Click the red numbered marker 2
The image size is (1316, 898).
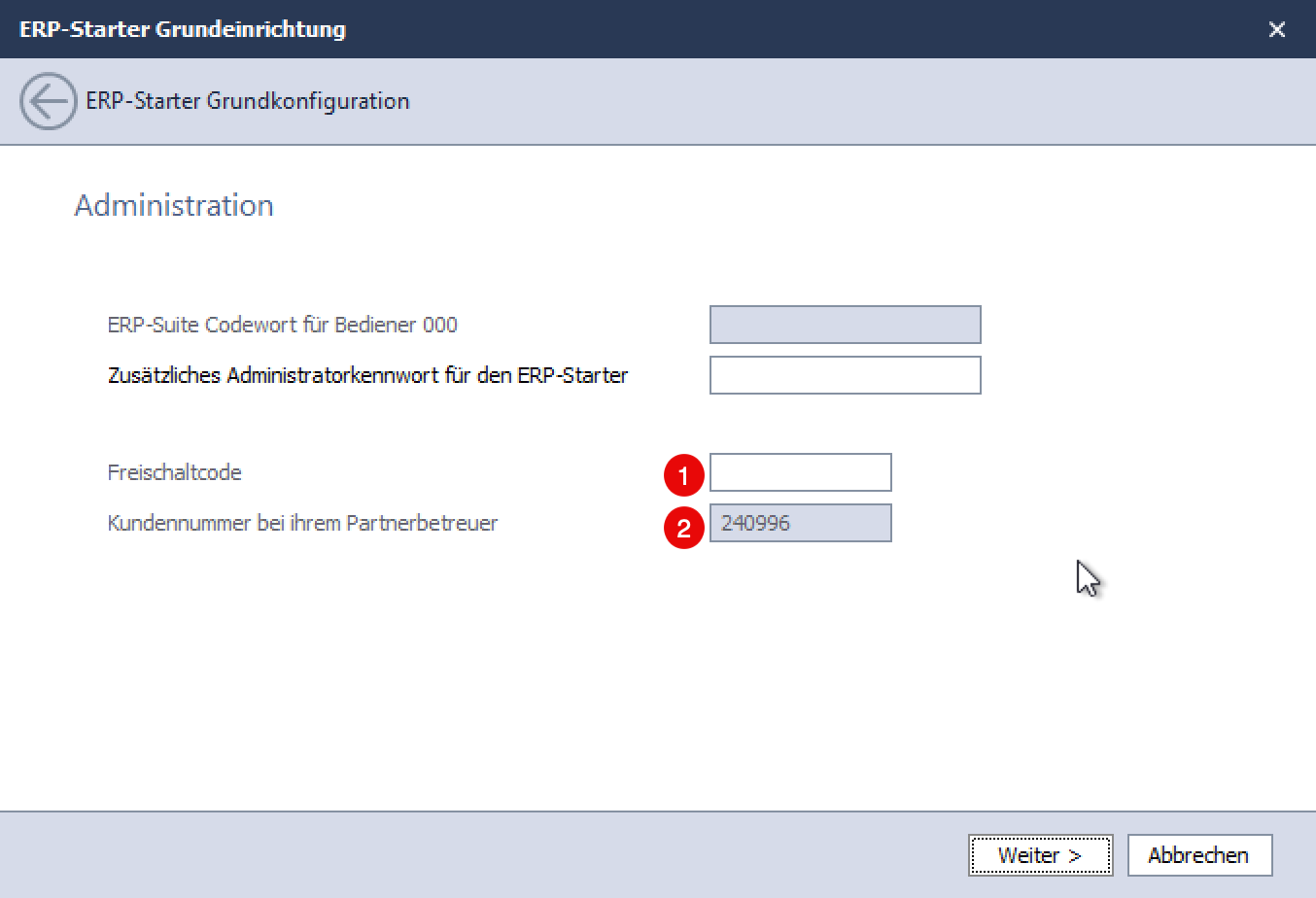[x=683, y=528]
